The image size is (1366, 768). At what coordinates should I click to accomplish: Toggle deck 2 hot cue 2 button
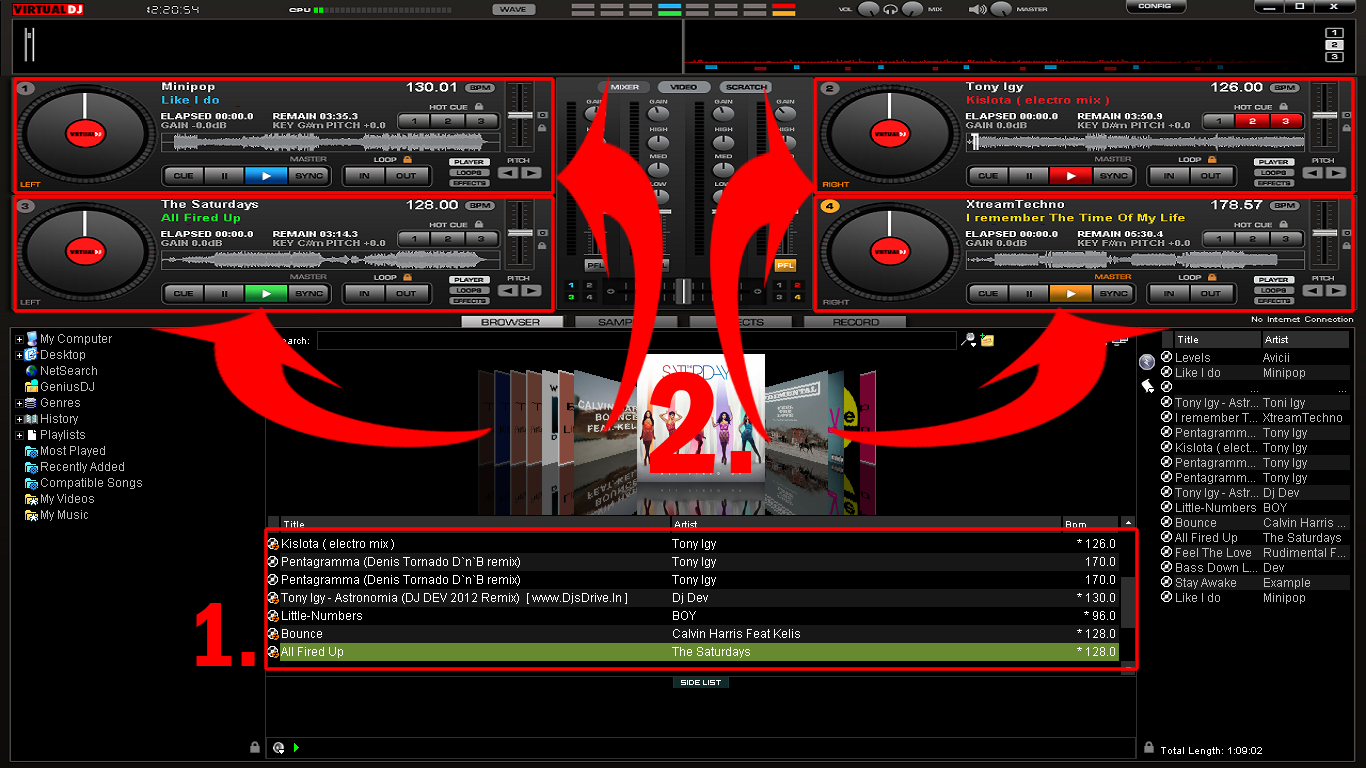coord(1251,121)
